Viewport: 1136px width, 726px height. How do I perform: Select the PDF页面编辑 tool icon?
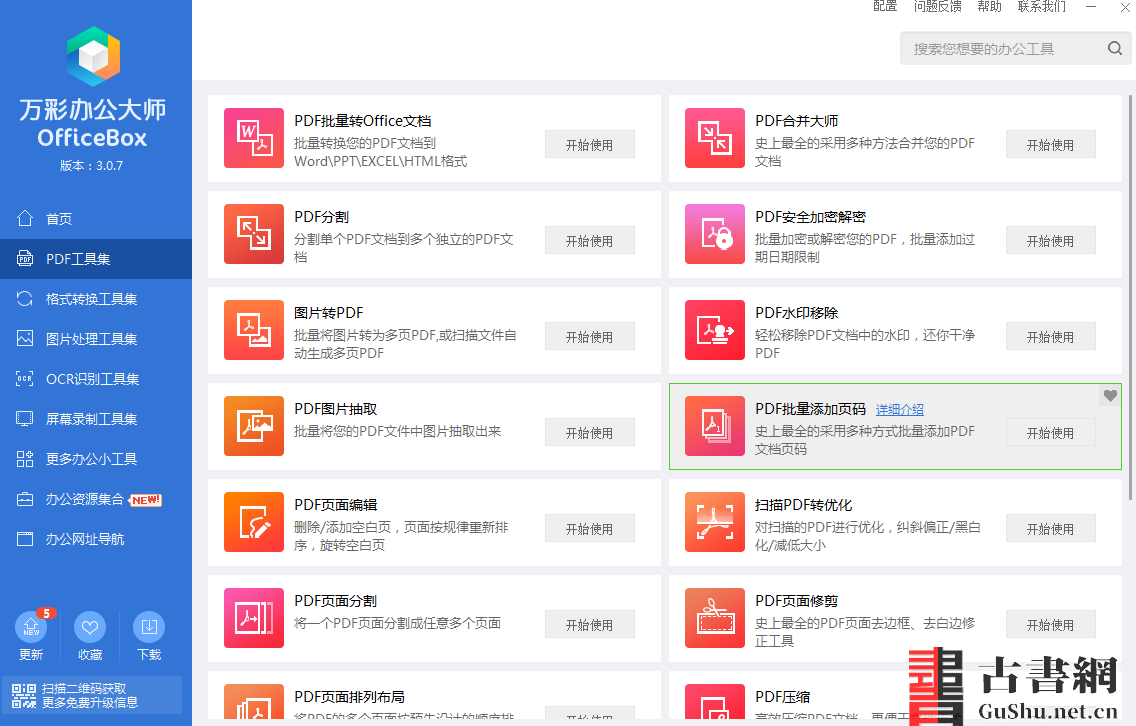pos(254,522)
